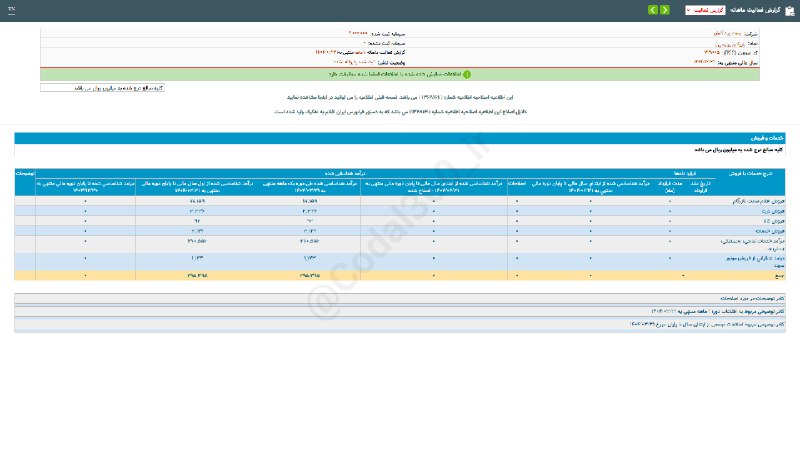Click the boxed میلیون ریال amounts note field

(x=102, y=88)
